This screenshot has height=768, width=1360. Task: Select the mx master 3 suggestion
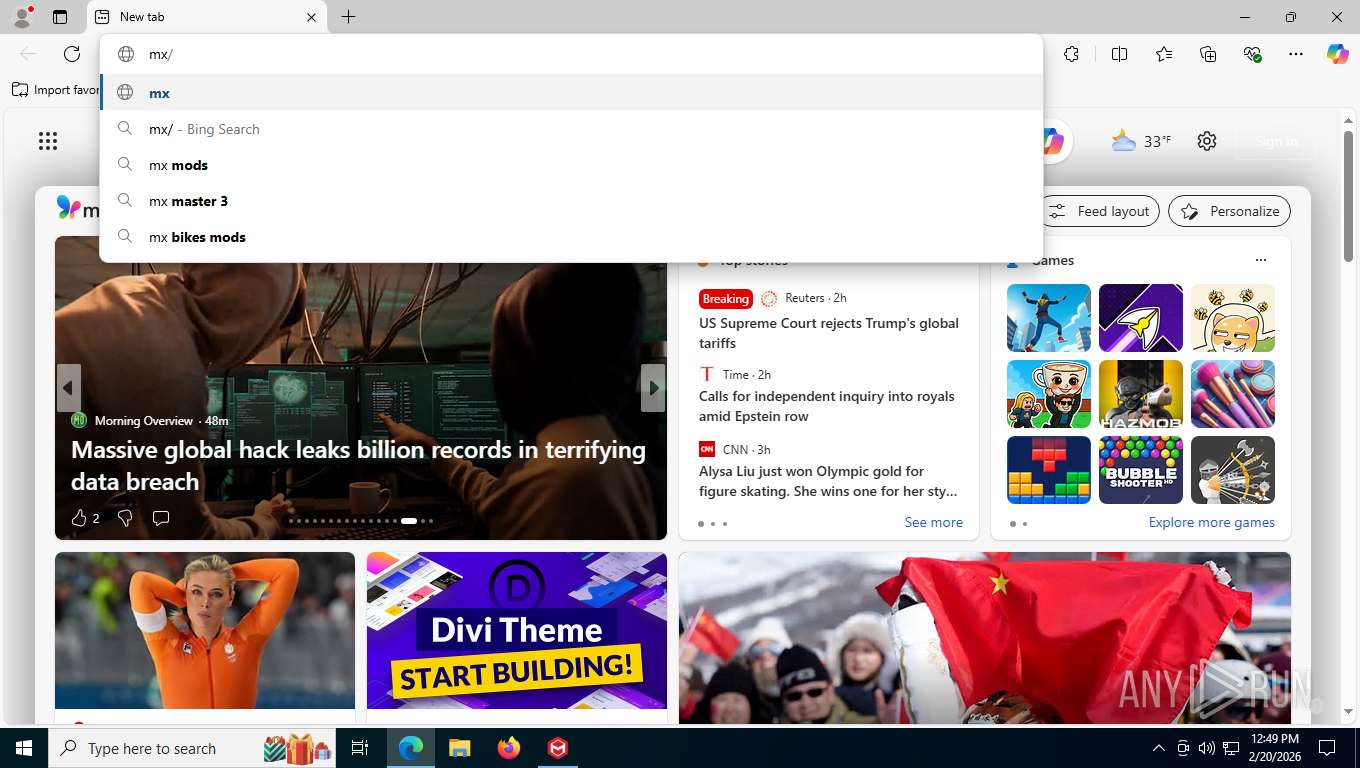coord(572,201)
